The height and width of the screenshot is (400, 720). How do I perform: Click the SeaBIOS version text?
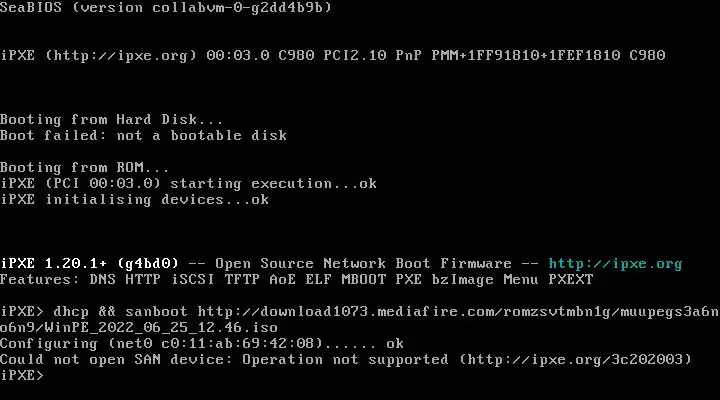pos(165,8)
